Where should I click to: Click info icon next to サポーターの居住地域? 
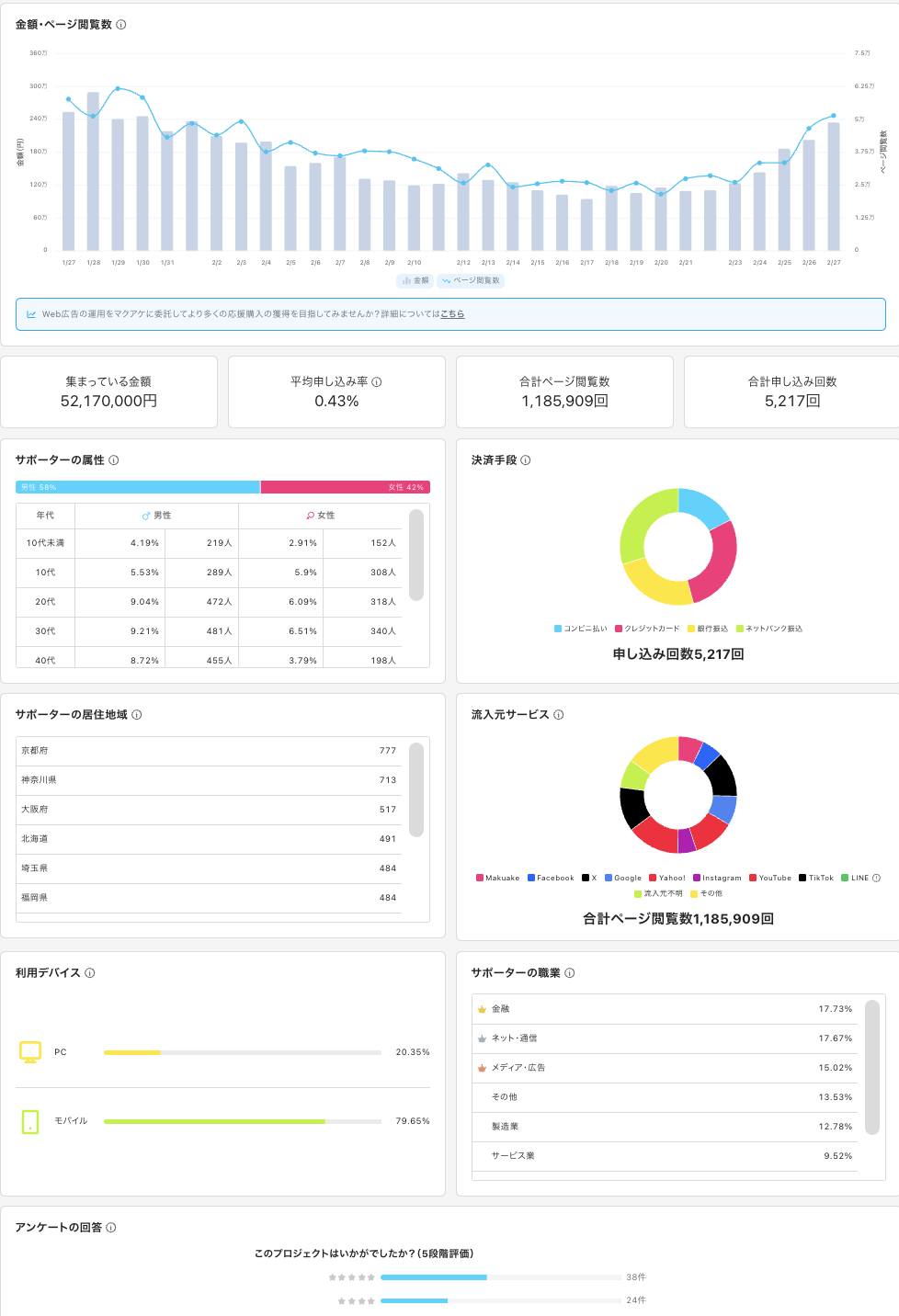[137, 715]
